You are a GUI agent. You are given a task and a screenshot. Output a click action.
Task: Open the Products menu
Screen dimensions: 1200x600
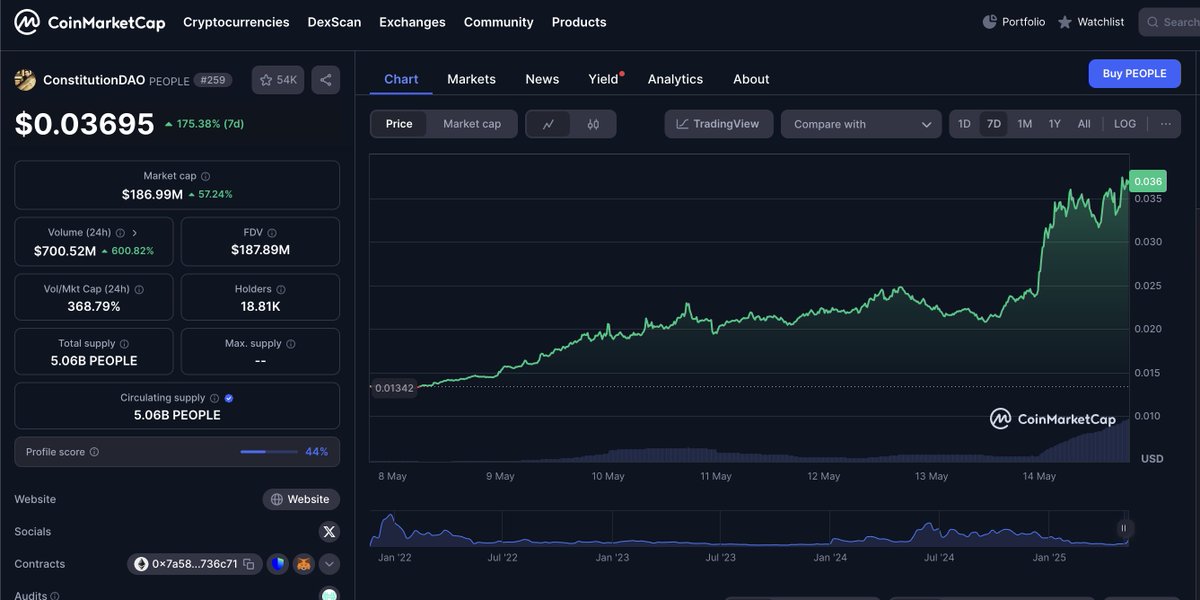(579, 22)
